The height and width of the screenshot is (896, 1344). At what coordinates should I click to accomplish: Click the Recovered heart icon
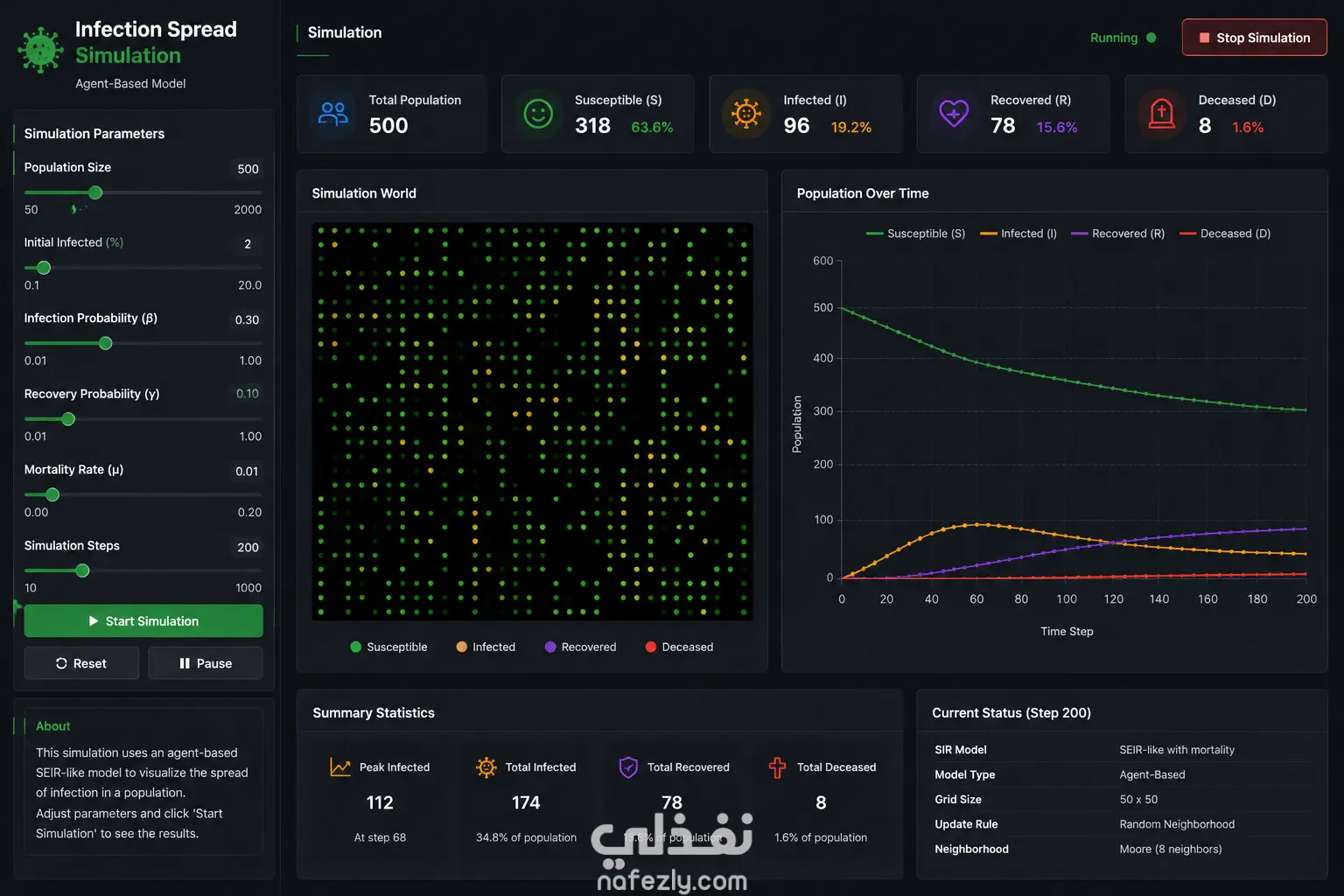click(x=954, y=113)
